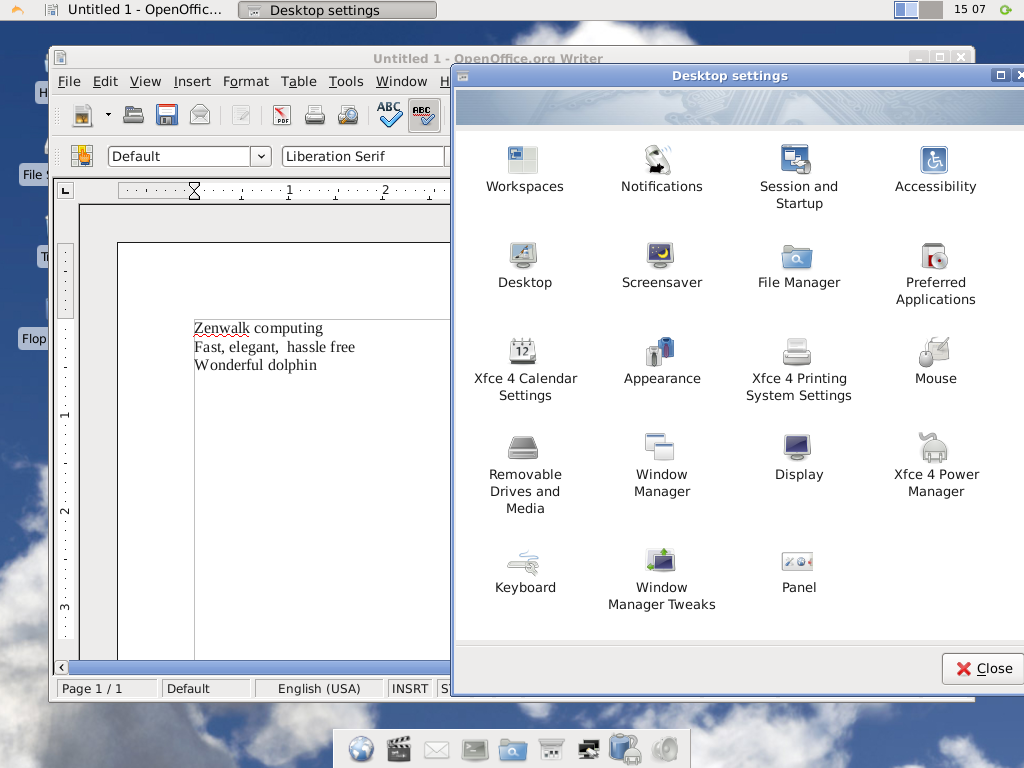Open the View menu in Writer
This screenshot has width=1024, height=768.
click(145, 82)
